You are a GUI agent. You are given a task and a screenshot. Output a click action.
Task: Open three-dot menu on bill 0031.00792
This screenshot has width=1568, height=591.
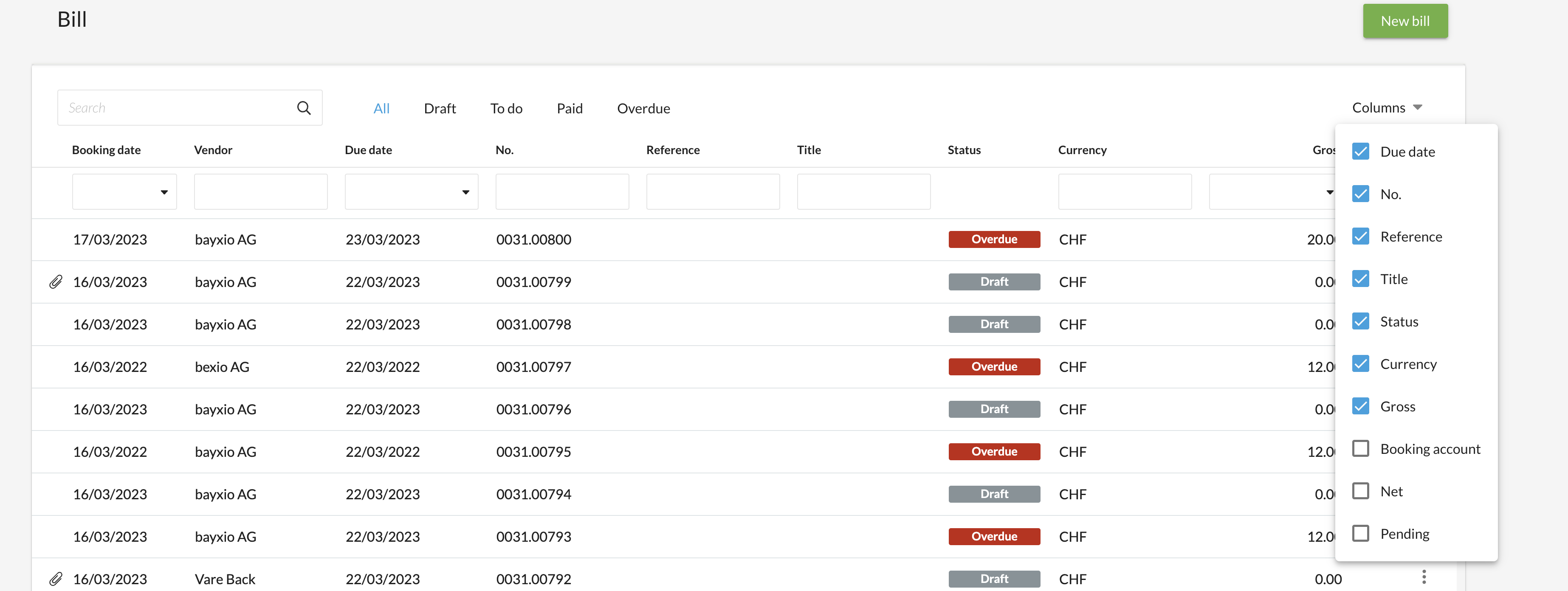(1424, 577)
